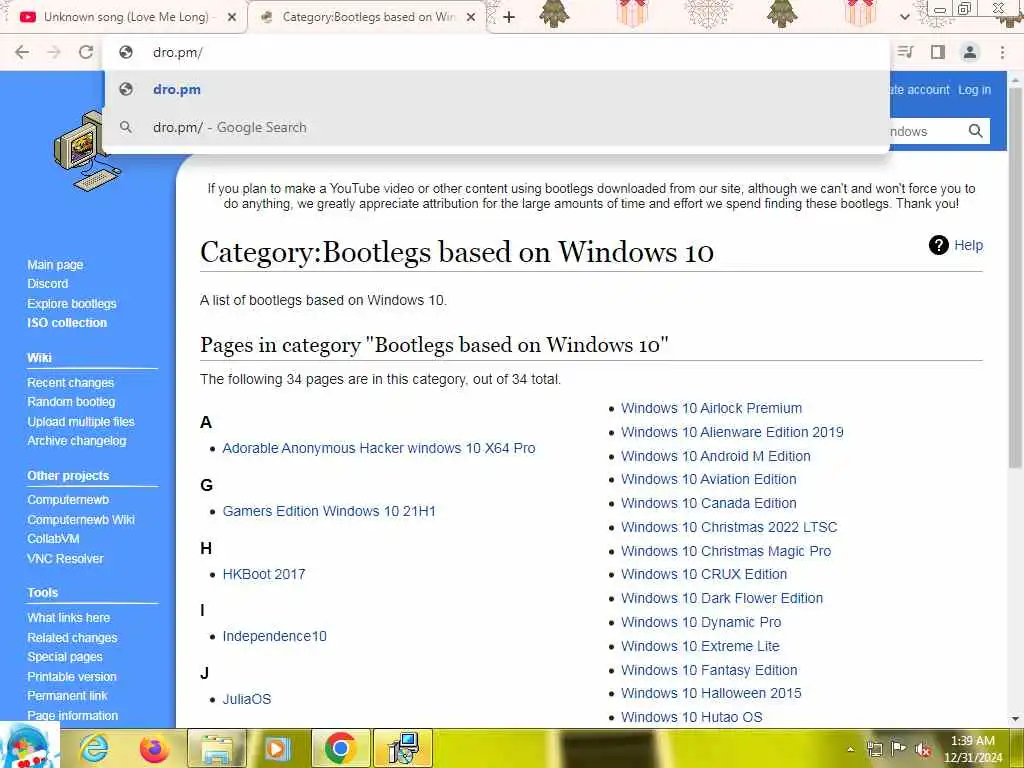Toggle the browser side panel icon
Image resolution: width=1024 pixels, height=768 pixels.
tap(938, 52)
